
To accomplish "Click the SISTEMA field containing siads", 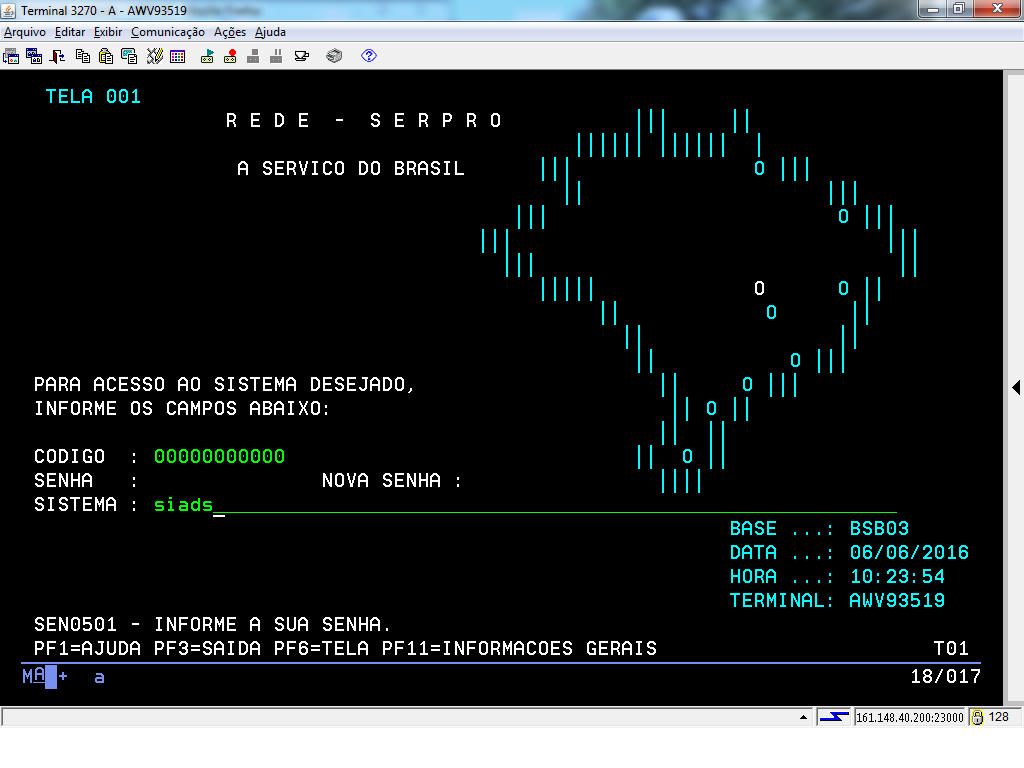I will tap(525, 505).
